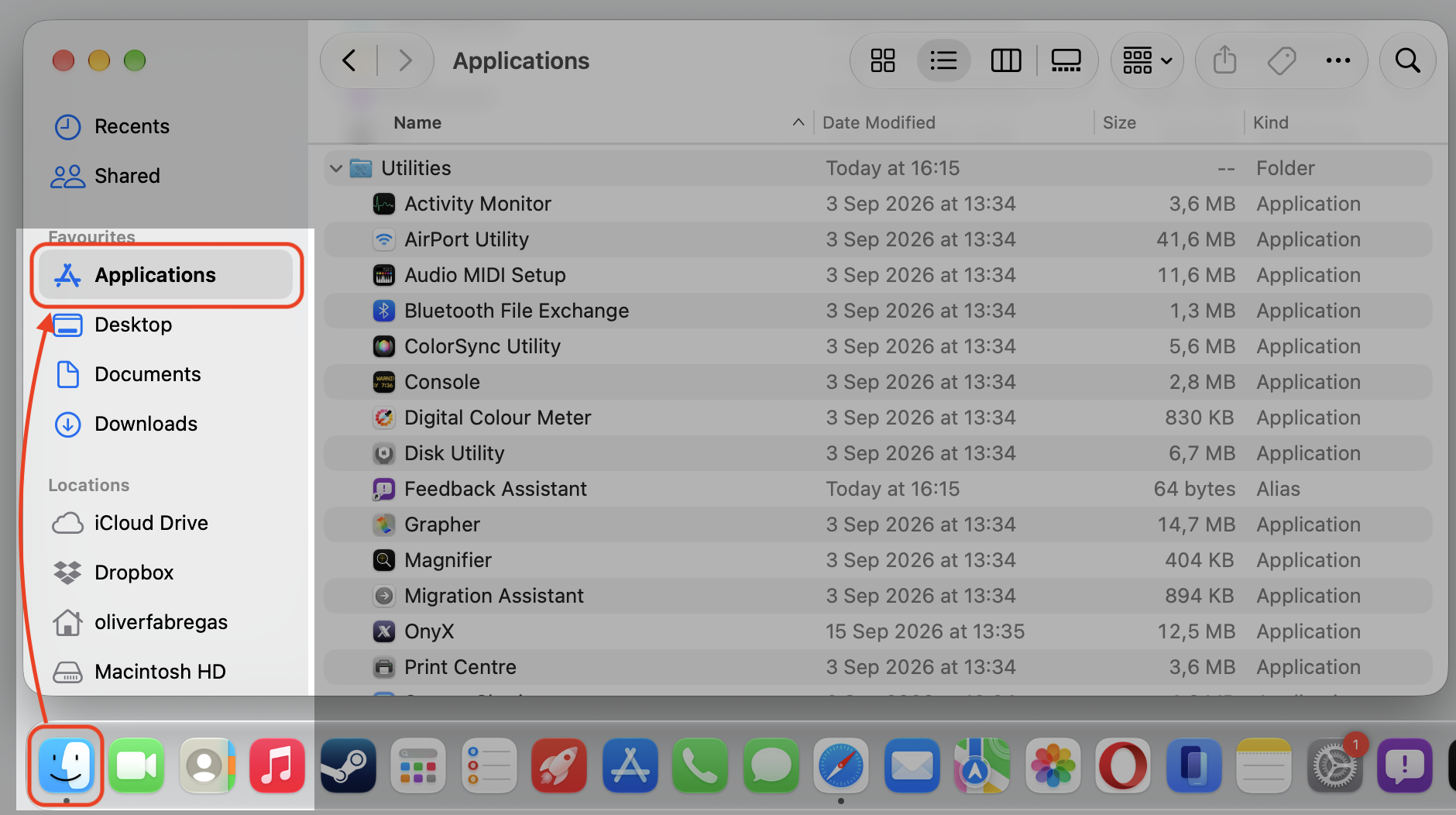Click the 'Migration Assistant' name
The width and height of the screenshot is (1456, 815).
coord(494,596)
